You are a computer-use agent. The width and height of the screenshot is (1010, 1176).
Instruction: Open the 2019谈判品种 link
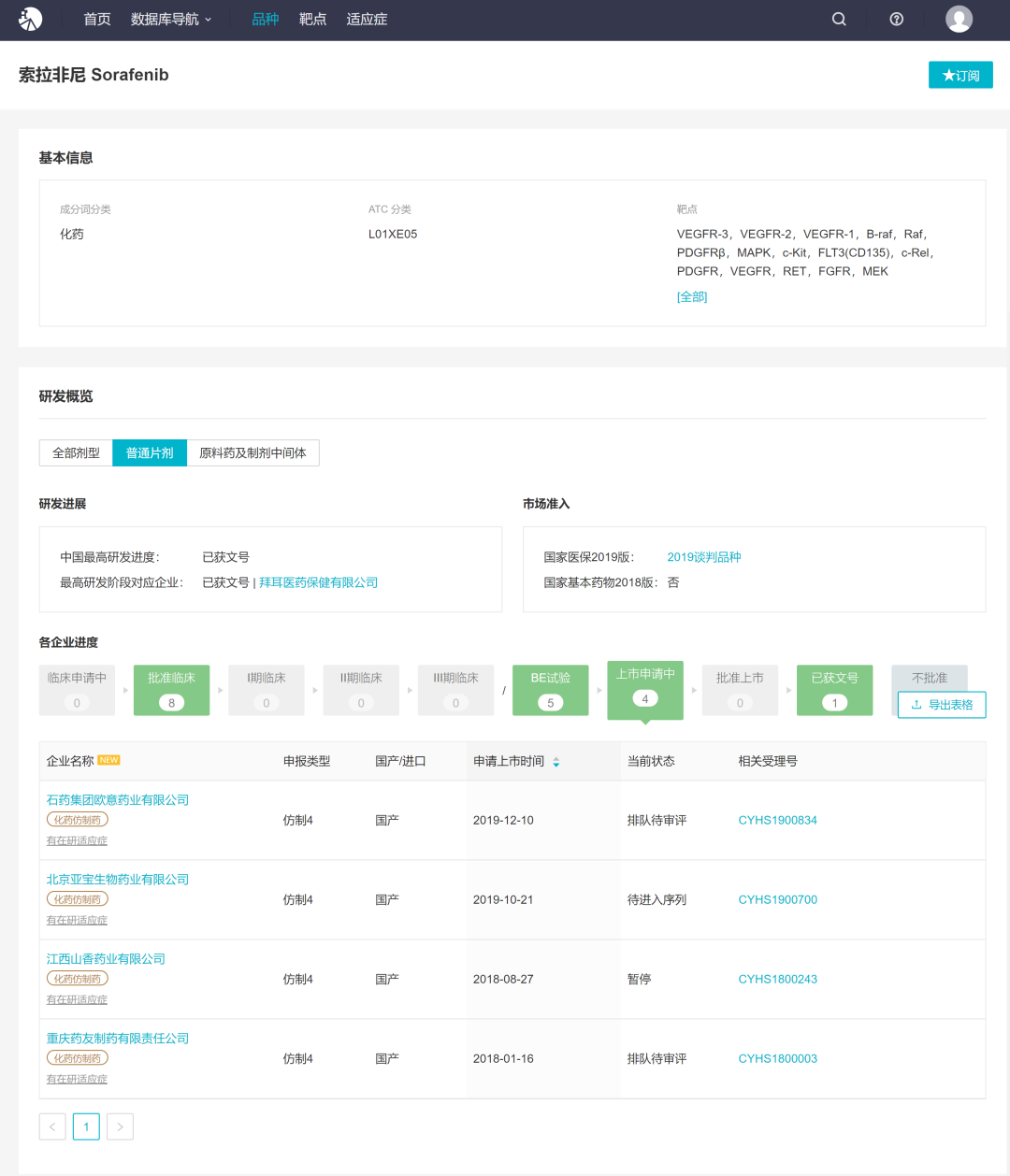click(703, 557)
